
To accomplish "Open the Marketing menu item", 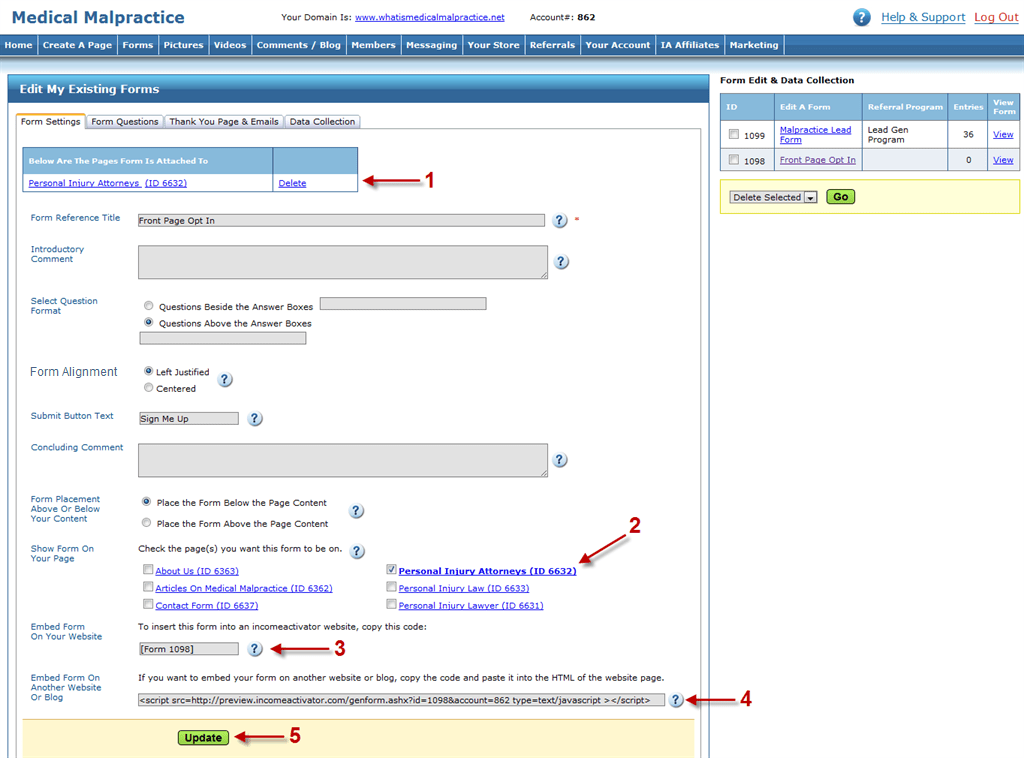I will 754,45.
